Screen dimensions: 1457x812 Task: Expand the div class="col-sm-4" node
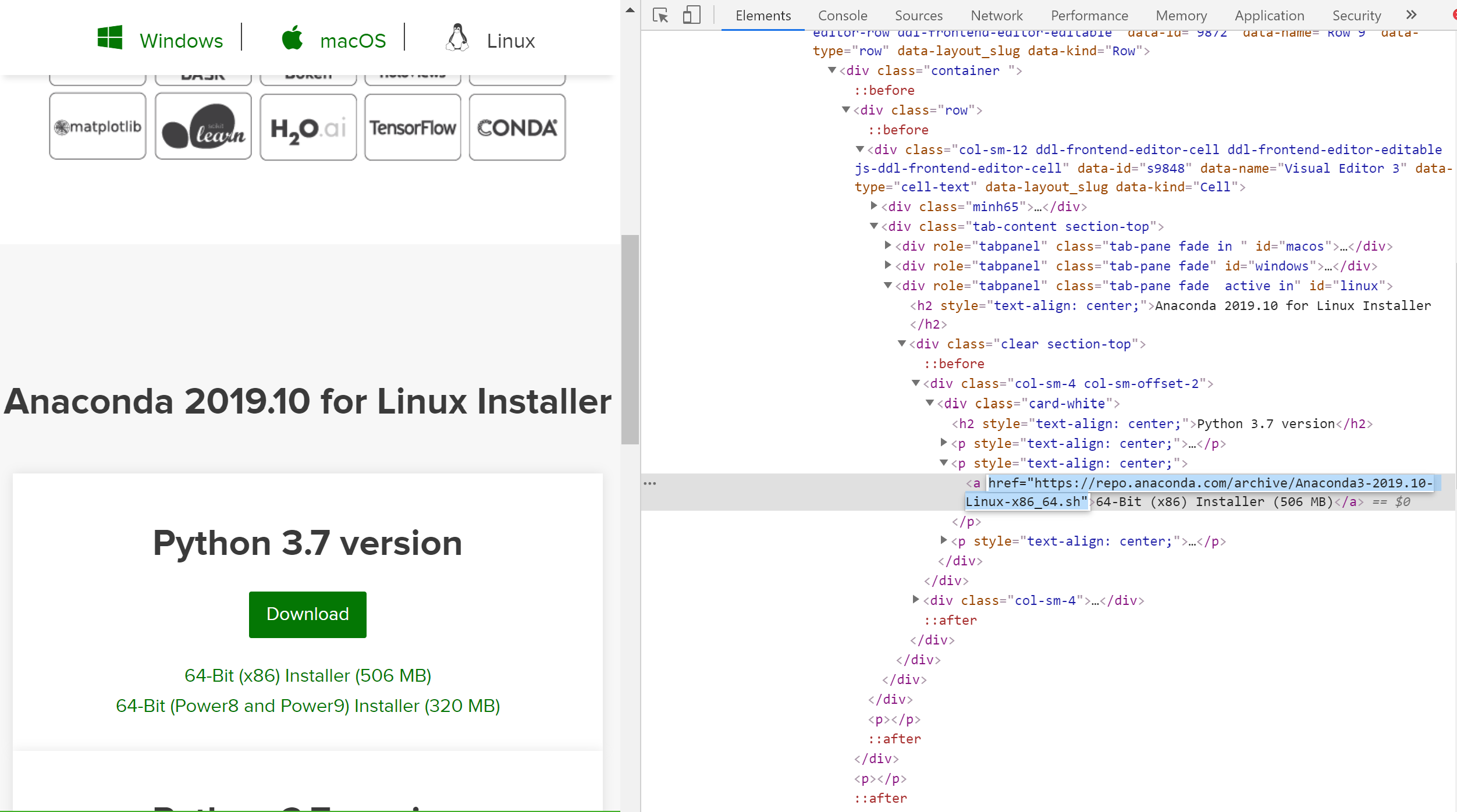[916, 600]
